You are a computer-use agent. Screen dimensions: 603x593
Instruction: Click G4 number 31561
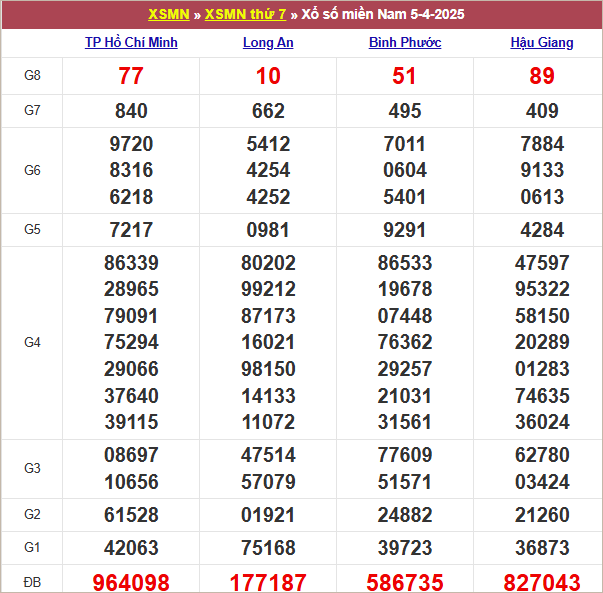point(404,423)
